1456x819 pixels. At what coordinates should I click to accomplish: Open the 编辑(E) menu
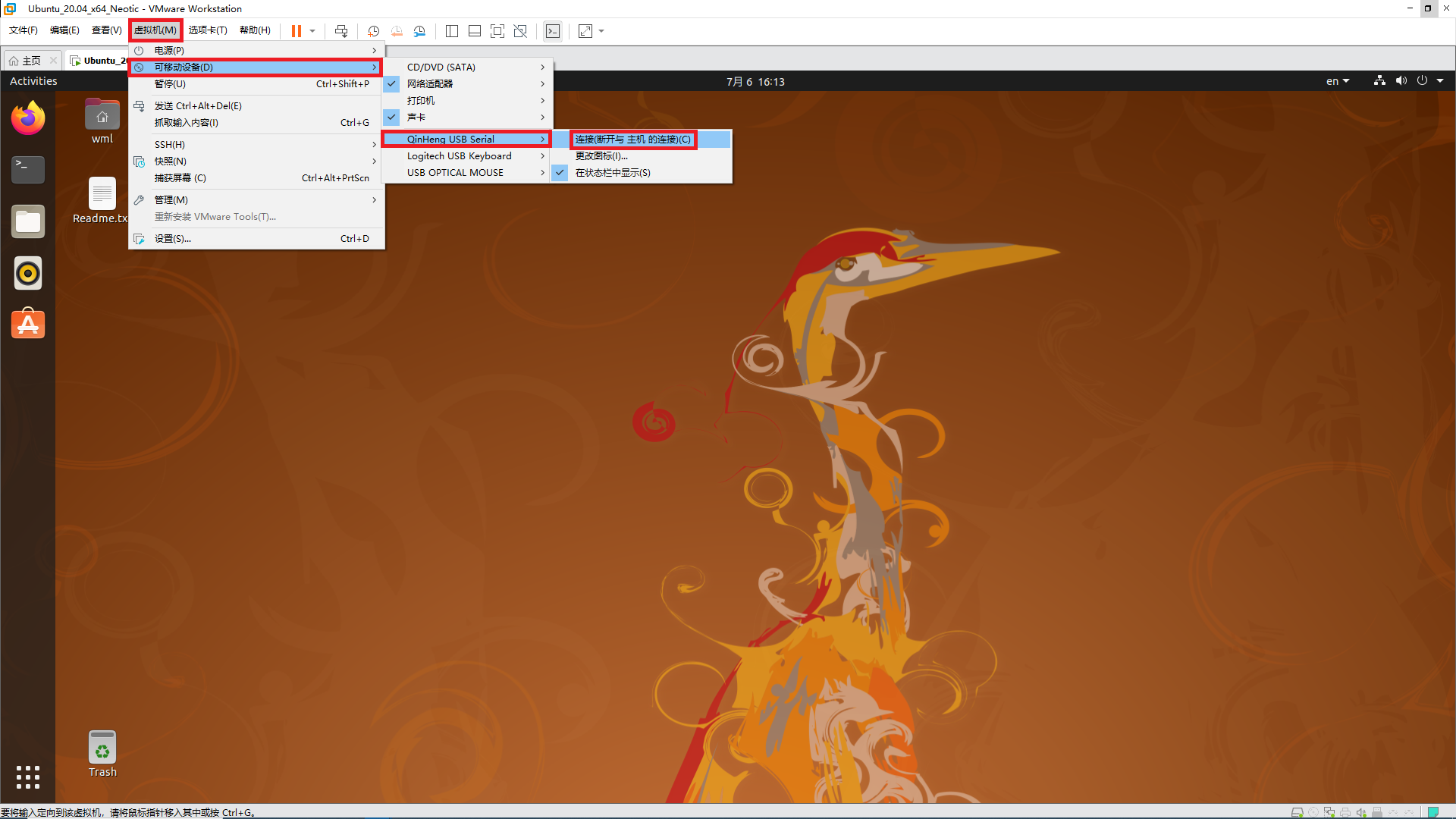pos(64,30)
